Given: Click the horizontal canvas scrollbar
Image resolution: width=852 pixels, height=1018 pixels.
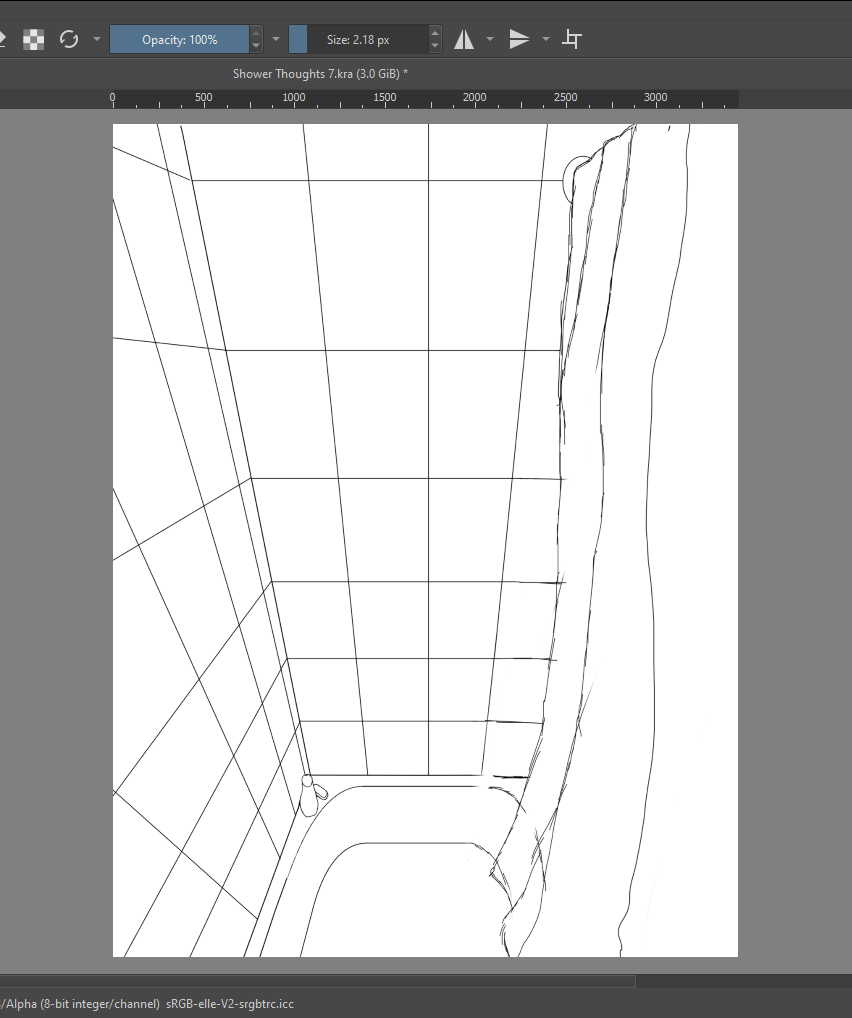Looking at the screenshot, I should [x=318, y=981].
